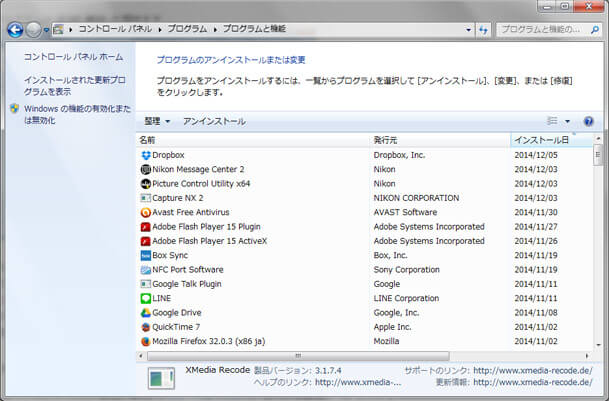Click the change view layout icon

coord(552,121)
